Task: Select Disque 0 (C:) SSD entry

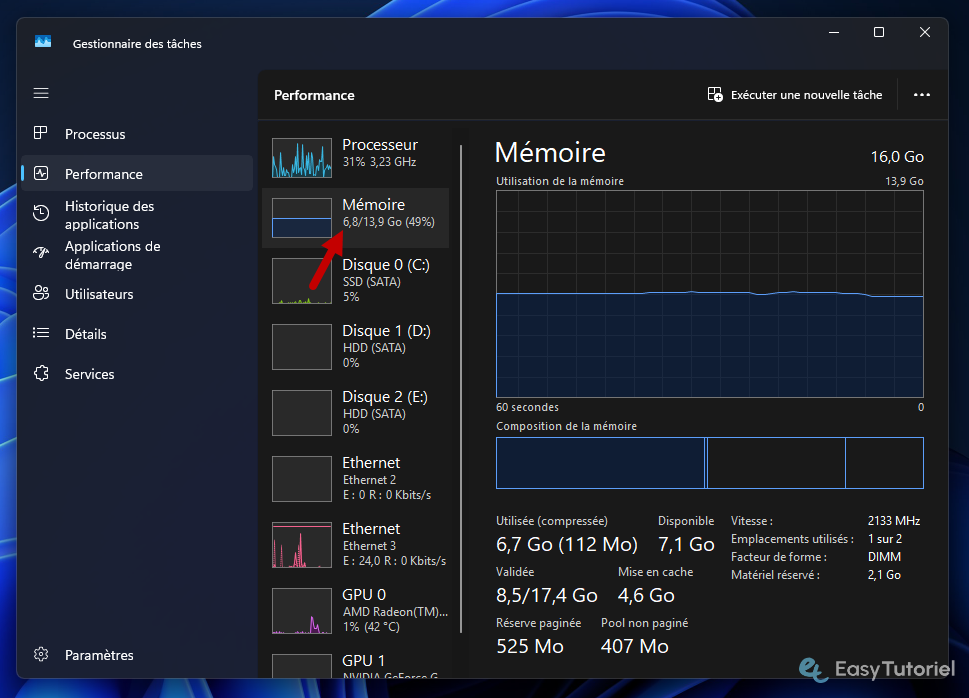Action: pos(355,280)
